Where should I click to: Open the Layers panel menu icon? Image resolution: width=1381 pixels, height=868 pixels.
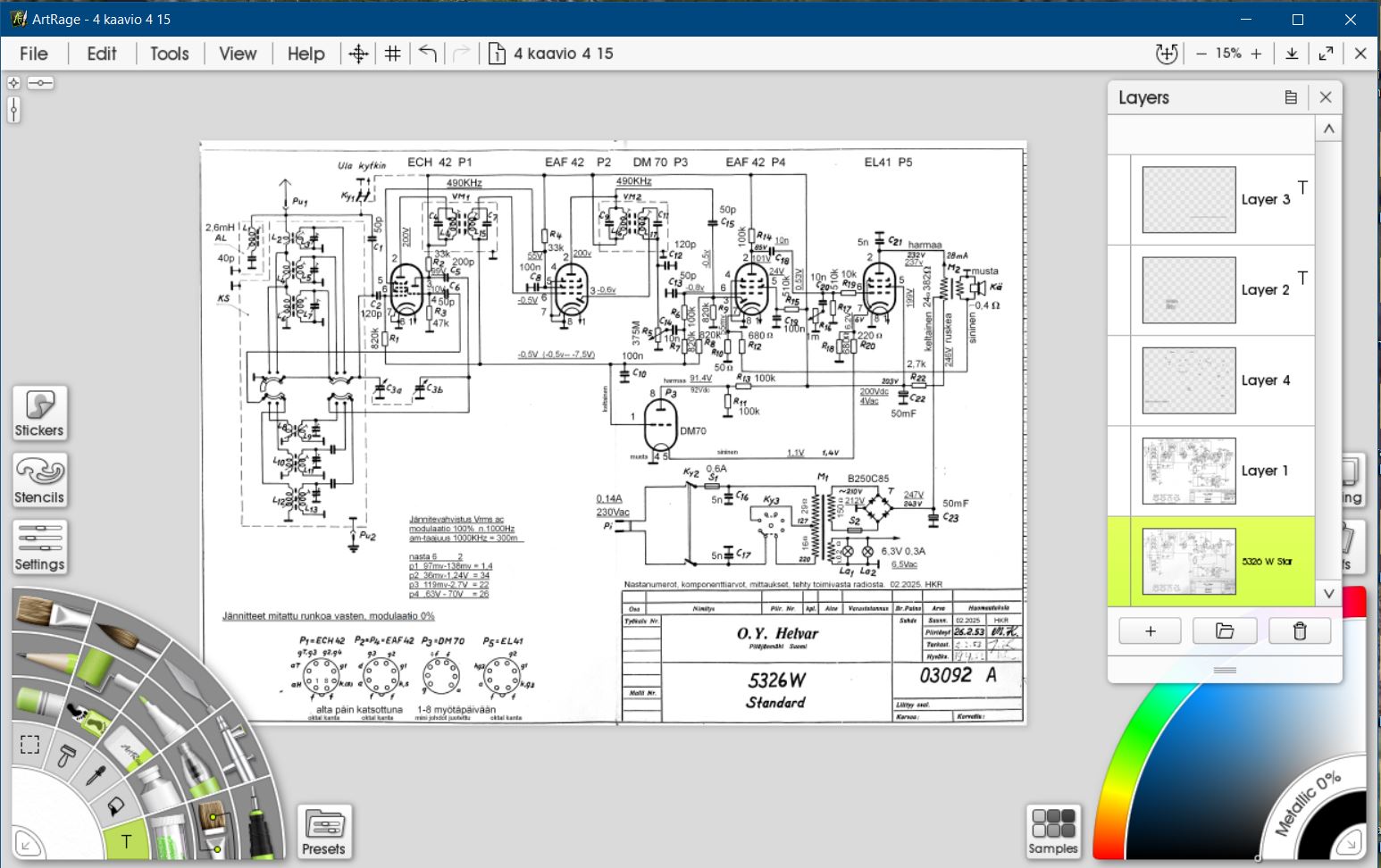click(1291, 97)
